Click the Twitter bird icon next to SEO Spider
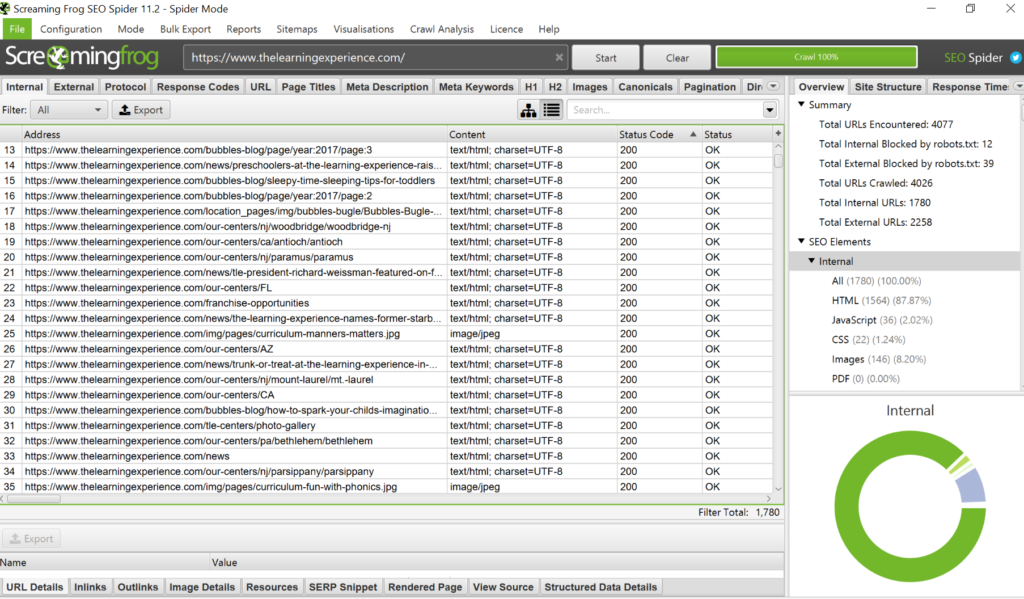Image resolution: width=1024 pixels, height=599 pixels. coord(1016,57)
